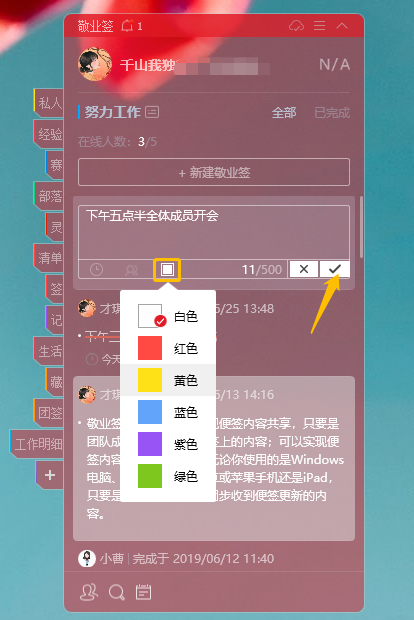Viewport: 414px width, 620px height.
Task: Assign members with the people icon in editor
Action: tap(131, 270)
